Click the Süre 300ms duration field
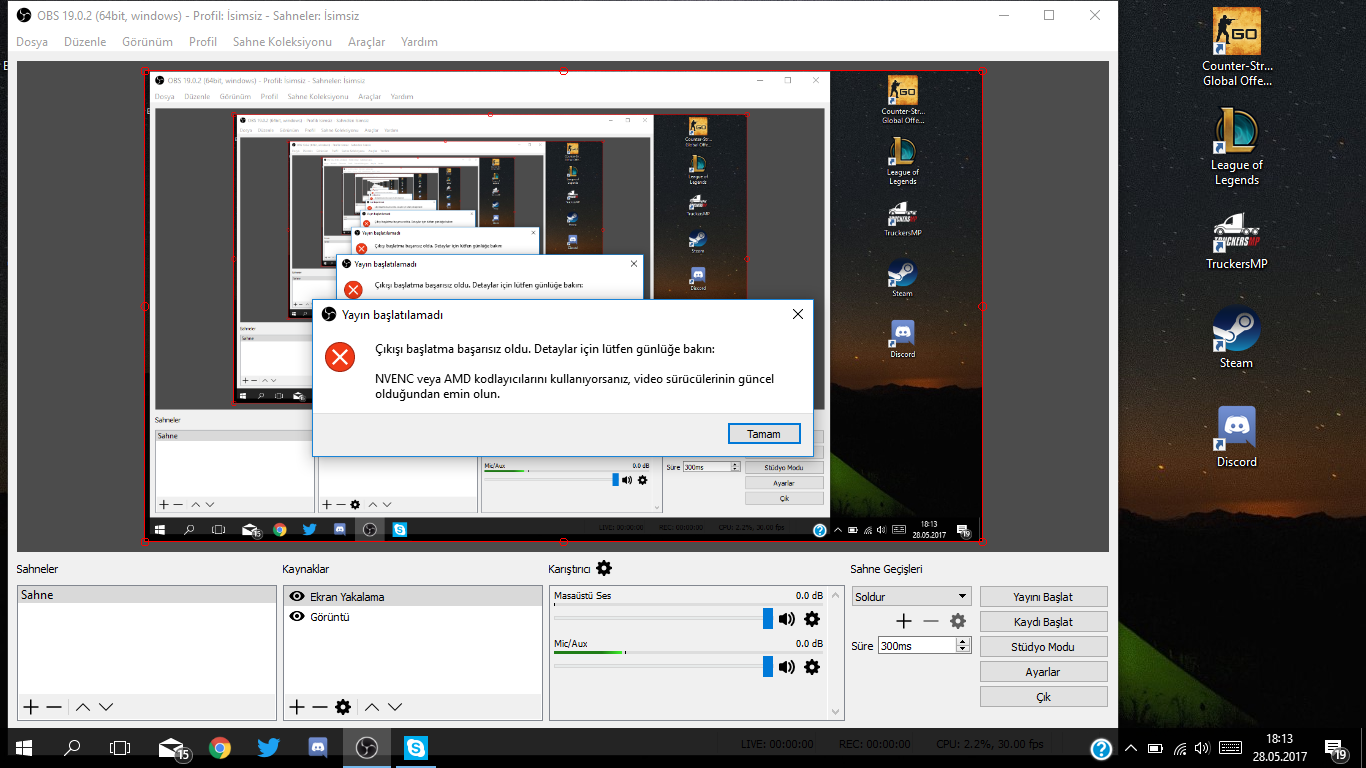Viewport: 1366px width, 768px height. point(917,646)
